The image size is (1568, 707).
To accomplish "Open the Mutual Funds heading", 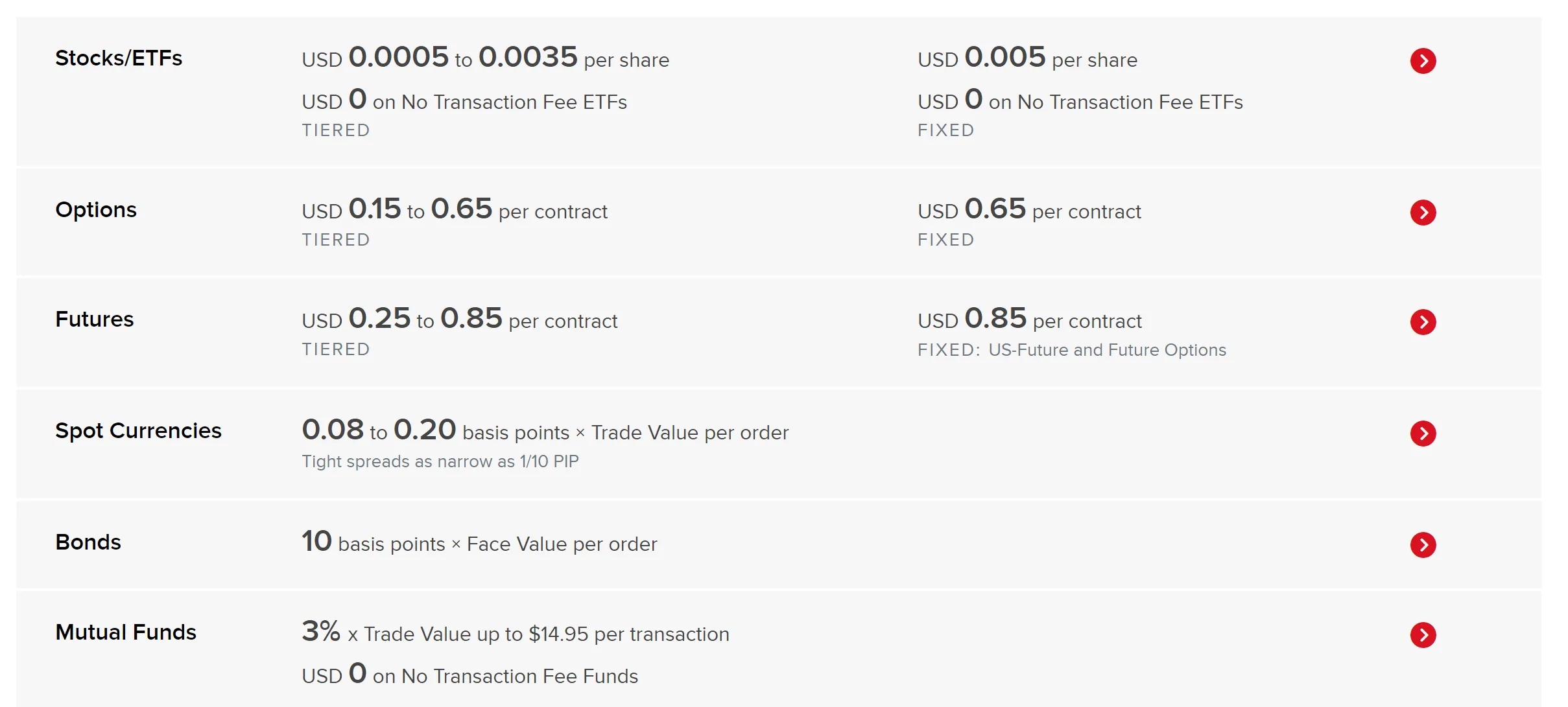I will [x=126, y=632].
